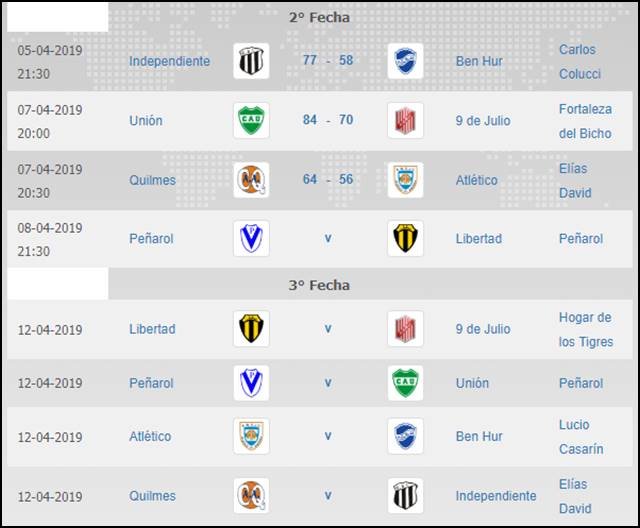Screen dimensions: 640x528
Task: Click the 3° Fecha section header
Action: pos(319,285)
